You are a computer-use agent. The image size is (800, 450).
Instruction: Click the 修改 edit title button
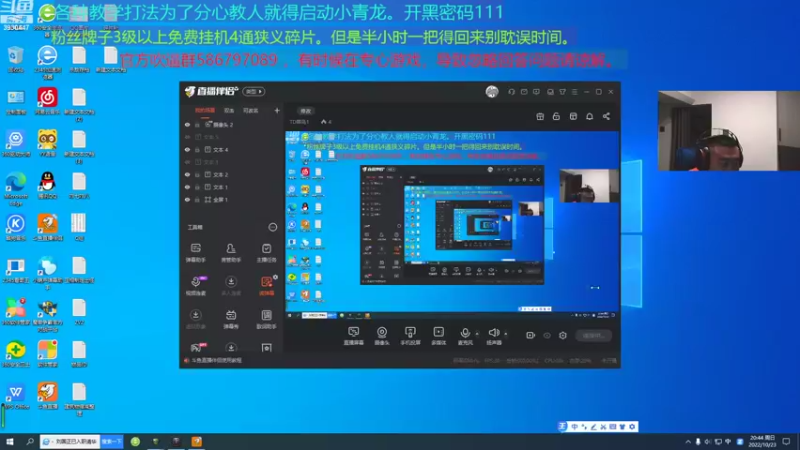coord(306,111)
